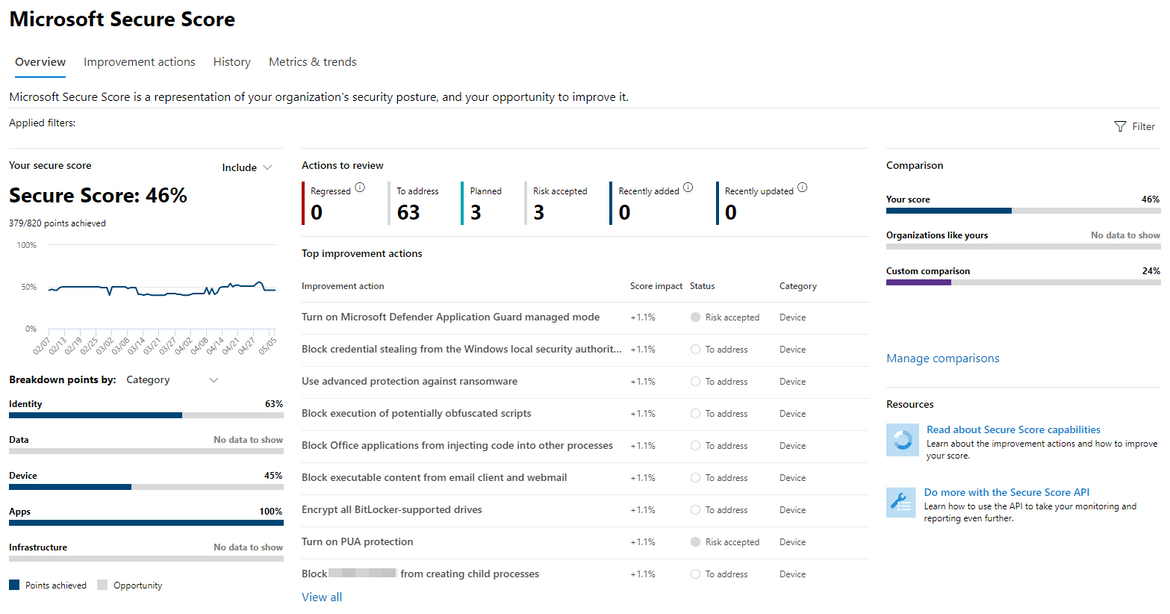Open Use advanced protection against ransomware action

pyautogui.click(x=410, y=381)
